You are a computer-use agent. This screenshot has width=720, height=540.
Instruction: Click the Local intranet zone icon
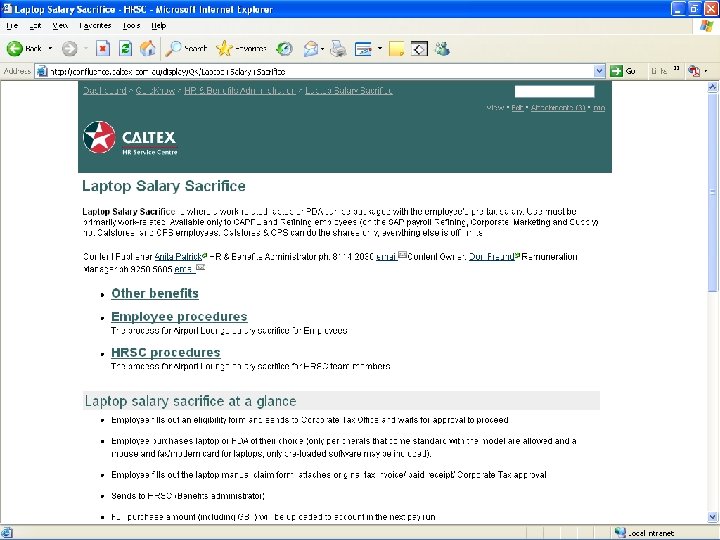click(x=621, y=532)
